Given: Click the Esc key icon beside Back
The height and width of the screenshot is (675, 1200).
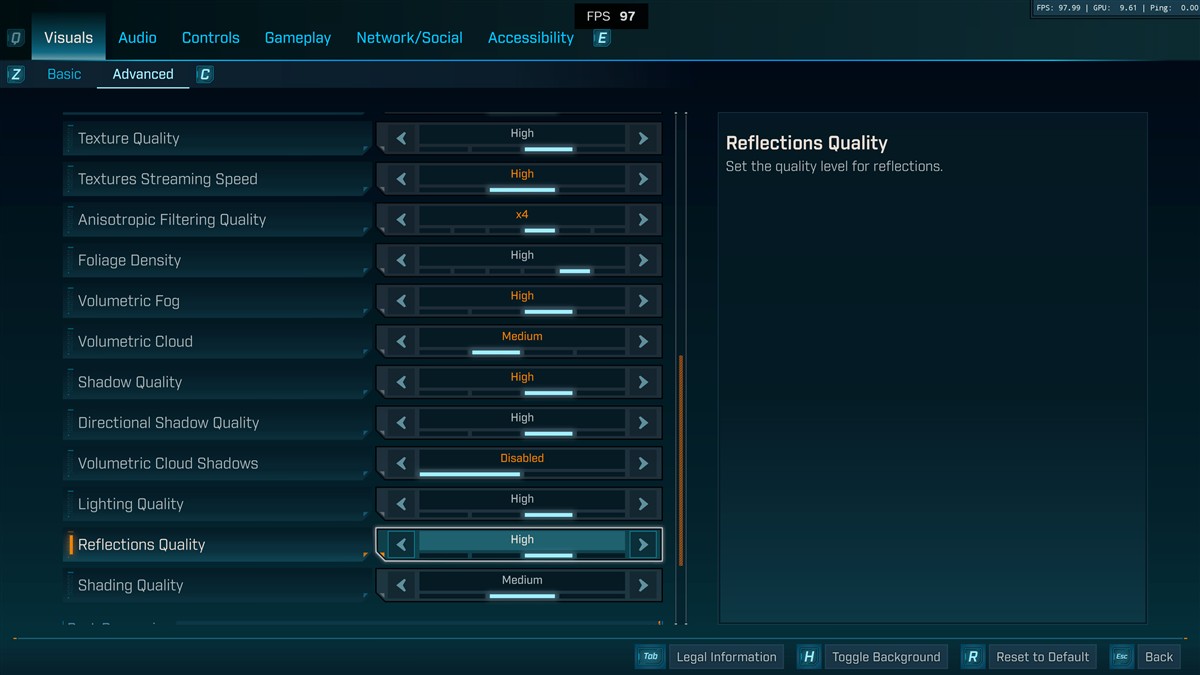Looking at the screenshot, I should click(x=1121, y=657).
